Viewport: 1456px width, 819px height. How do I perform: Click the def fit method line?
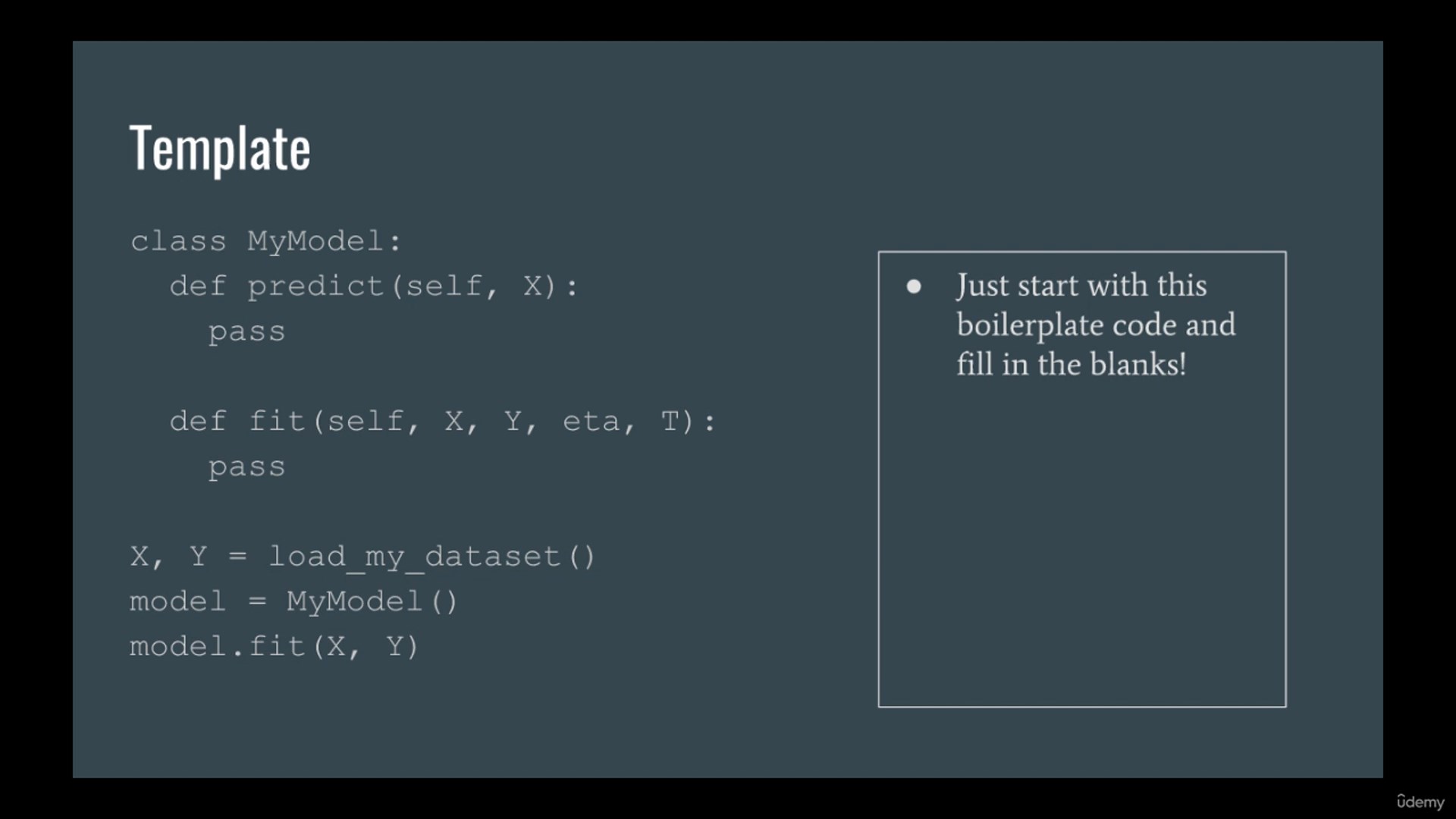(x=442, y=422)
